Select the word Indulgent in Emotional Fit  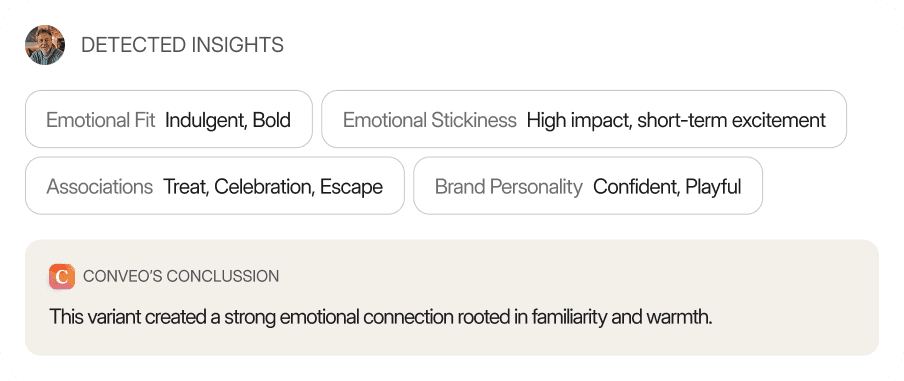(206, 120)
